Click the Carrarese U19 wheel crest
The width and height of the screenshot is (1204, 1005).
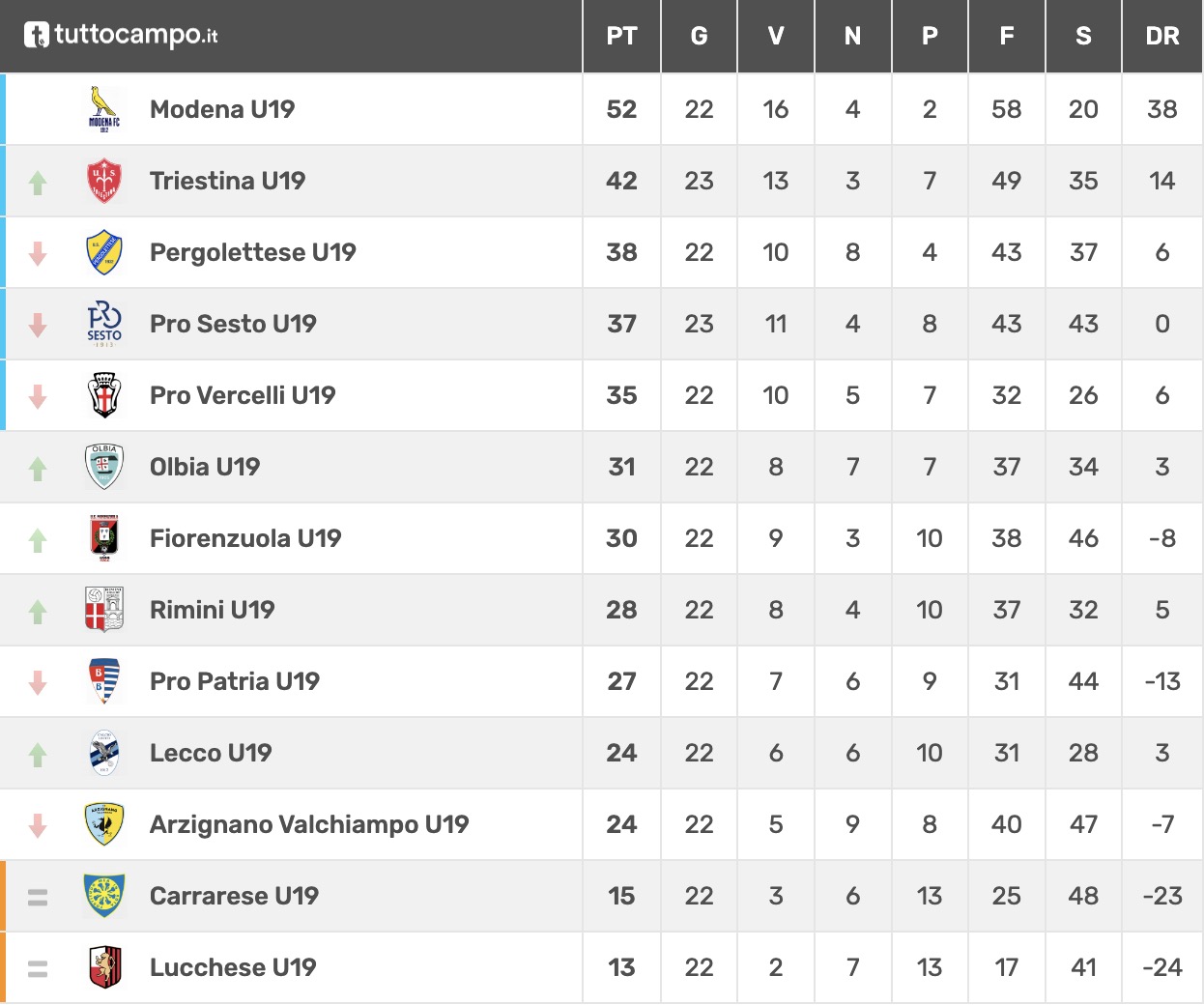tap(104, 896)
